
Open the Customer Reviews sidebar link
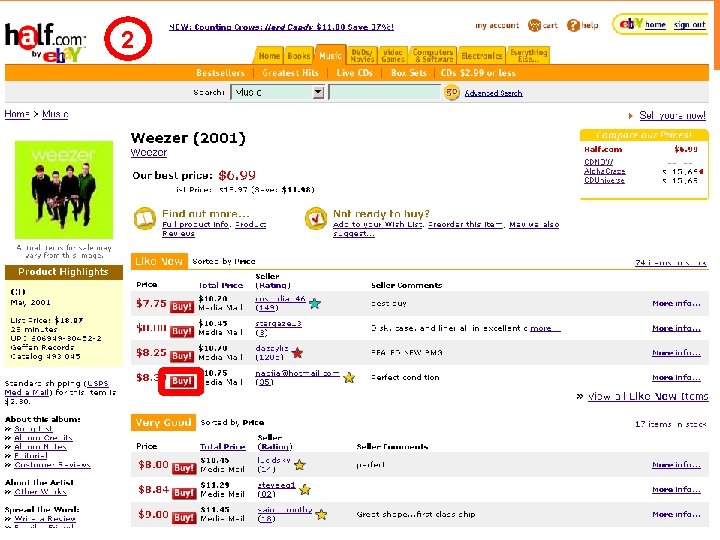point(52,465)
